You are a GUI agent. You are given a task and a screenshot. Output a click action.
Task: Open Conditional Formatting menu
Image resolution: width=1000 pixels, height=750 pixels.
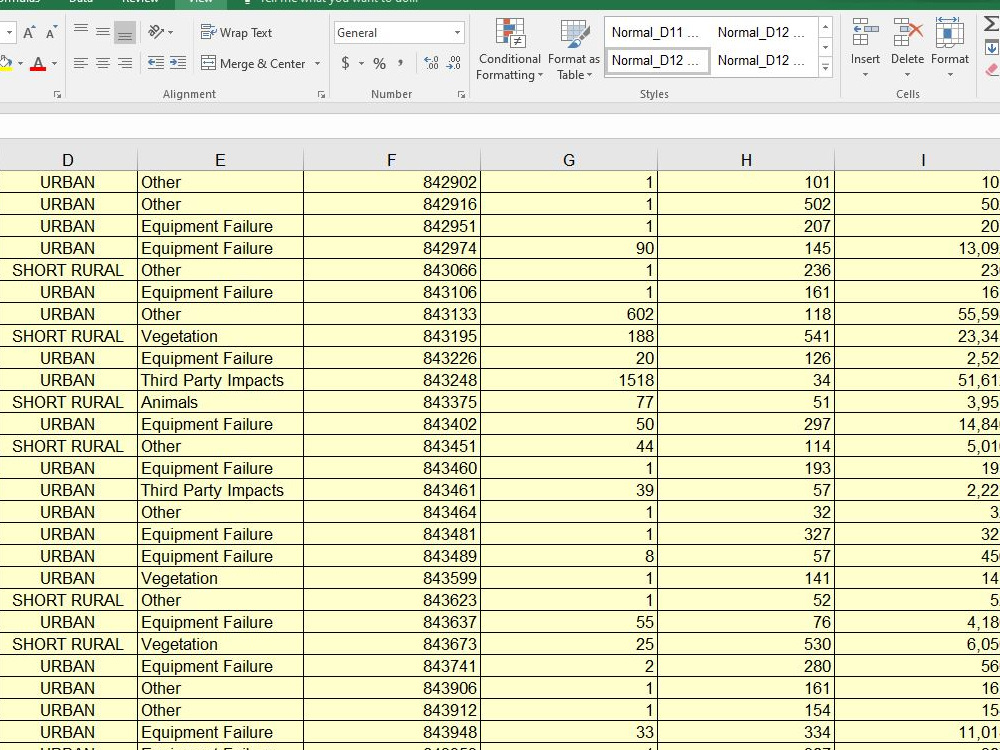[510, 50]
